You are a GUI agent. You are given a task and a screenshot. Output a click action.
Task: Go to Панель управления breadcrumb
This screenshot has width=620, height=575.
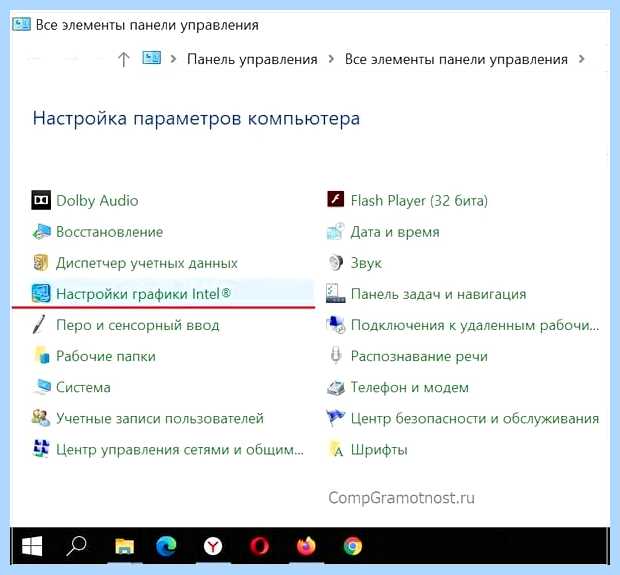coord(252,59)
